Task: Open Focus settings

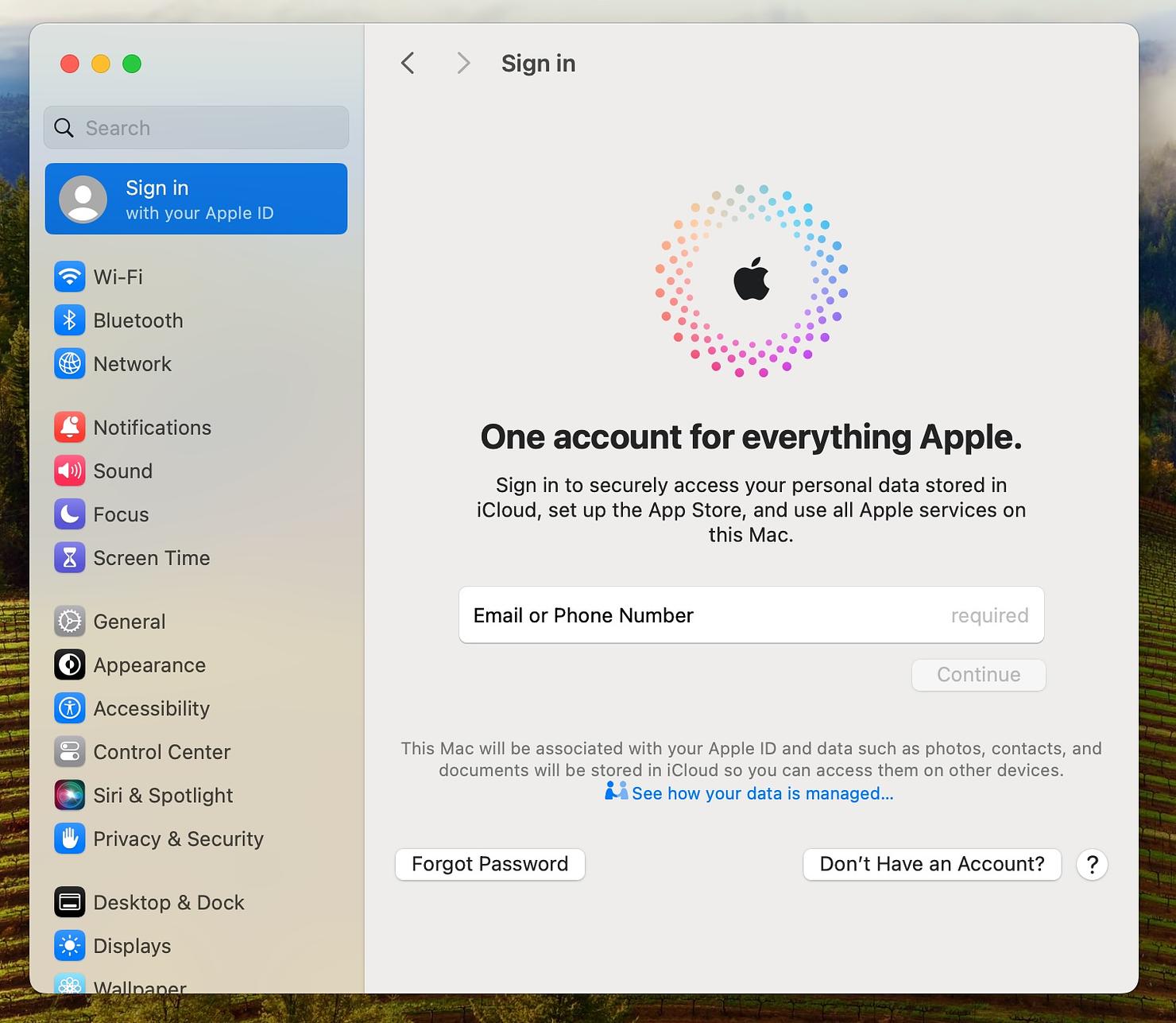Action: pyautogui.click(x=120, y=514)
